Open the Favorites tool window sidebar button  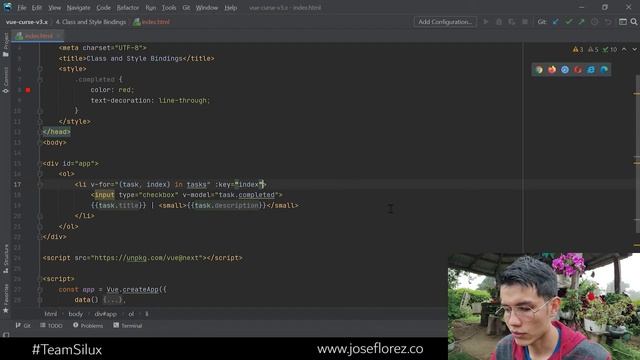(6, 299)
